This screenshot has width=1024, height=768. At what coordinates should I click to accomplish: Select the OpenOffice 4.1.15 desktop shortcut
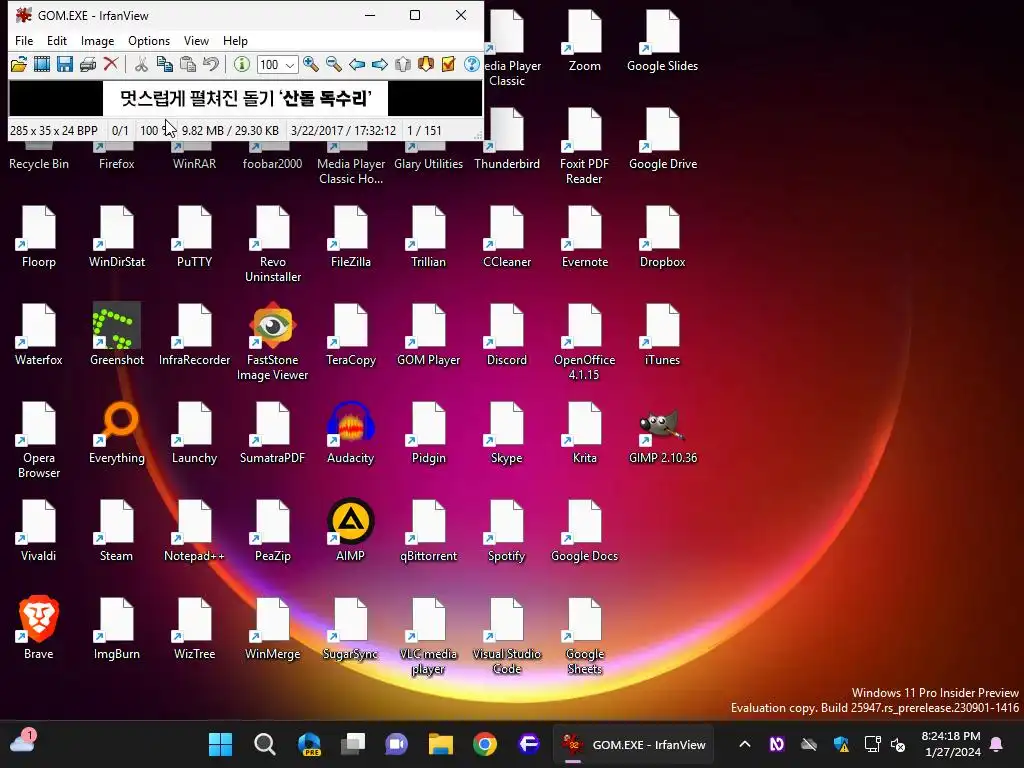[x=584, y=341]
